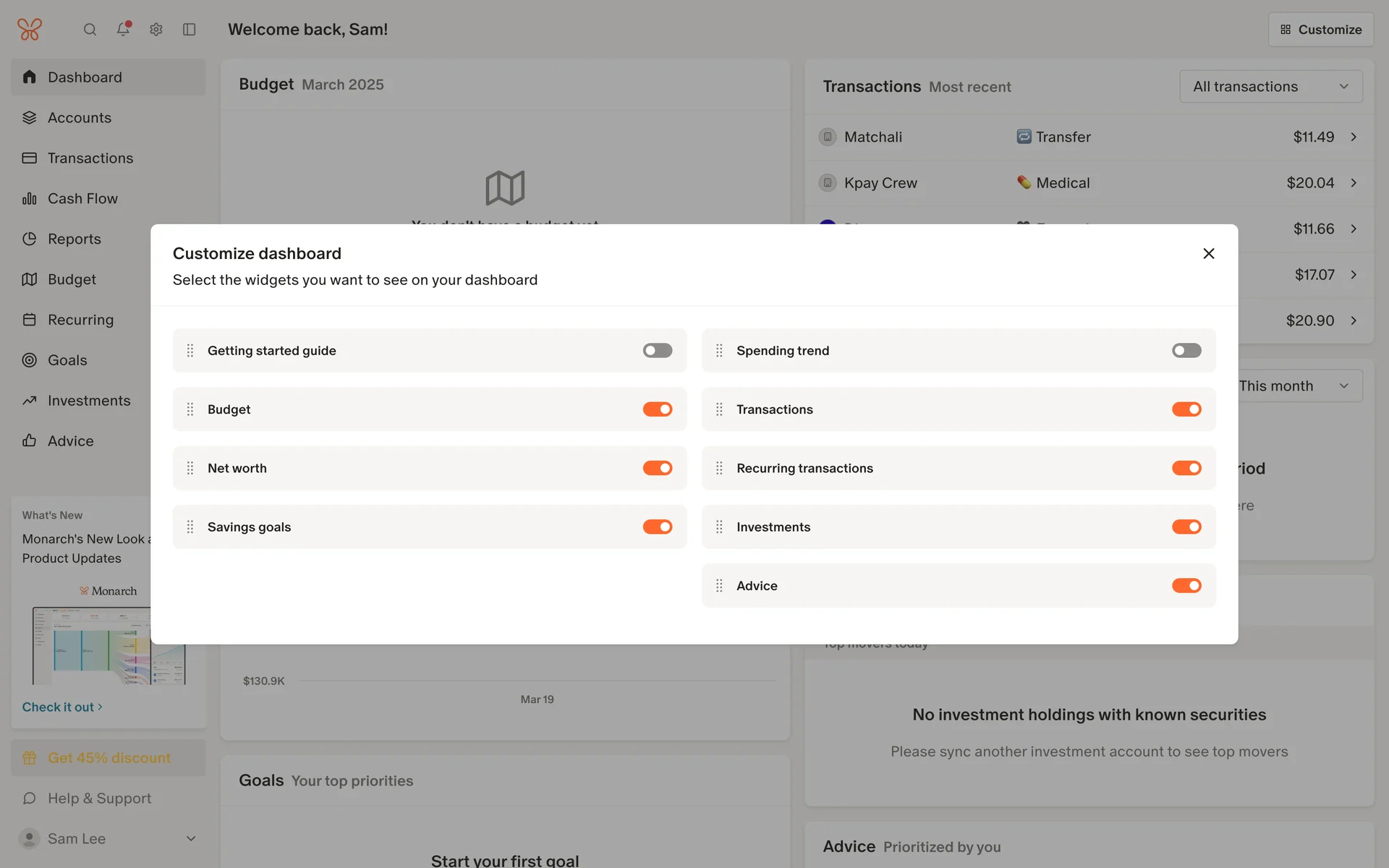The image size is (1389, 868).
Task: Enable the Getting started guide toggle
Action: coord(657,351)
